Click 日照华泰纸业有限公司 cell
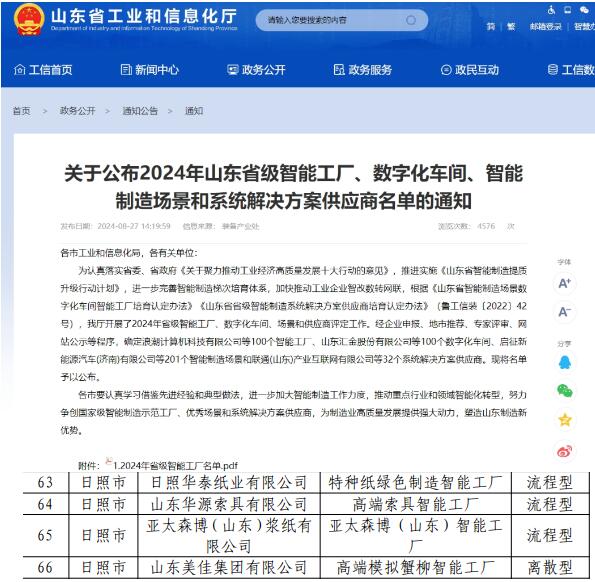The image size is (595, 582). pos(229,483)
